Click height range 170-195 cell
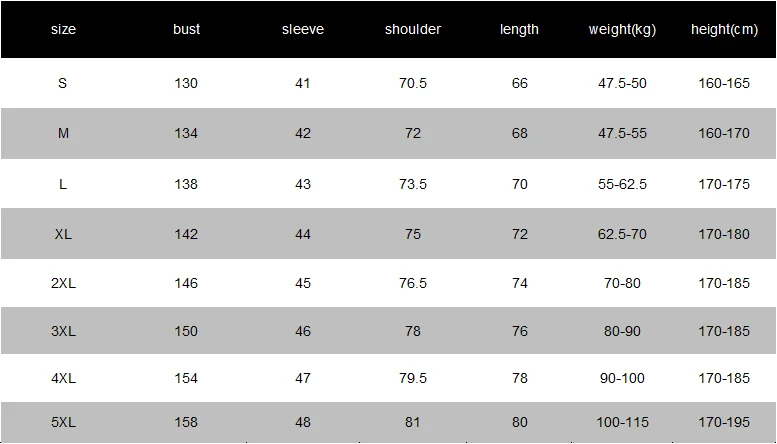Image resolution: width=777 pixels, height=444 pixels. (x=724, y=422)
